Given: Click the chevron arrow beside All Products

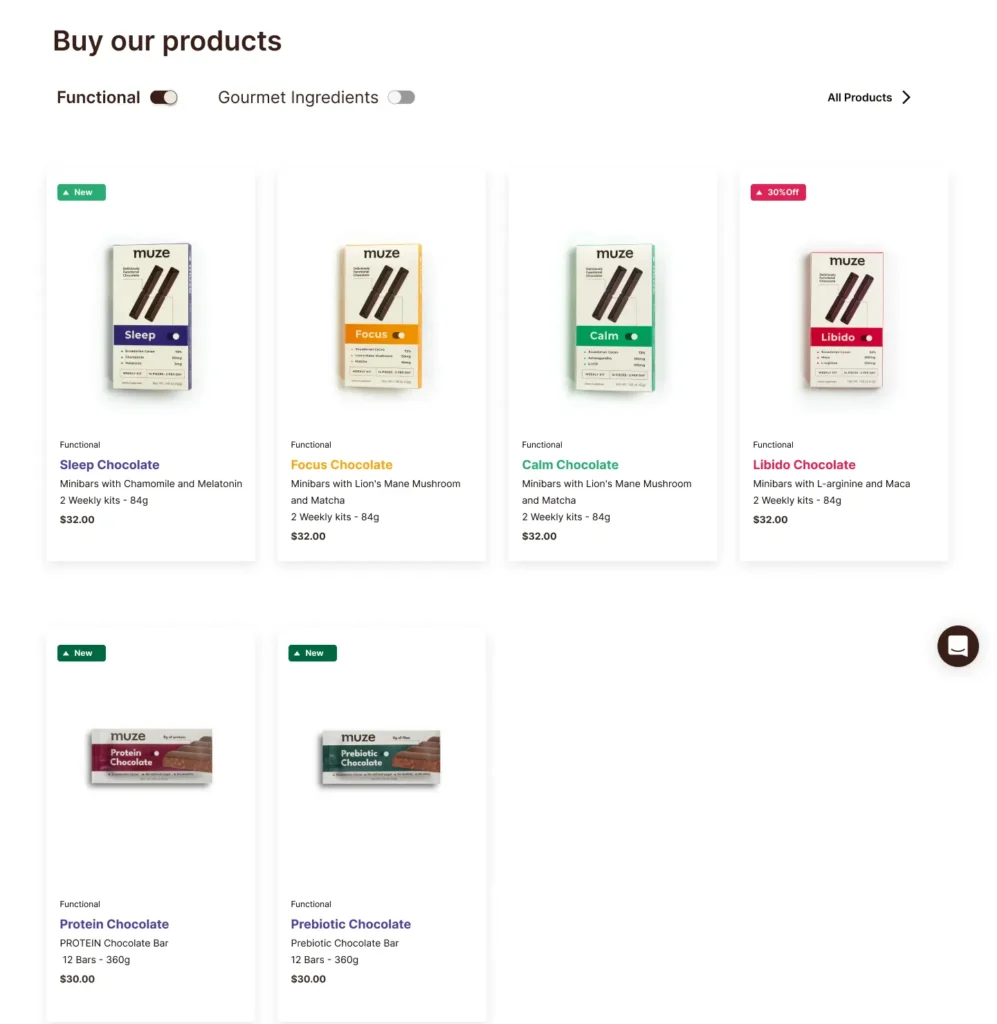Looking at the screenshot, I should 906,97.
